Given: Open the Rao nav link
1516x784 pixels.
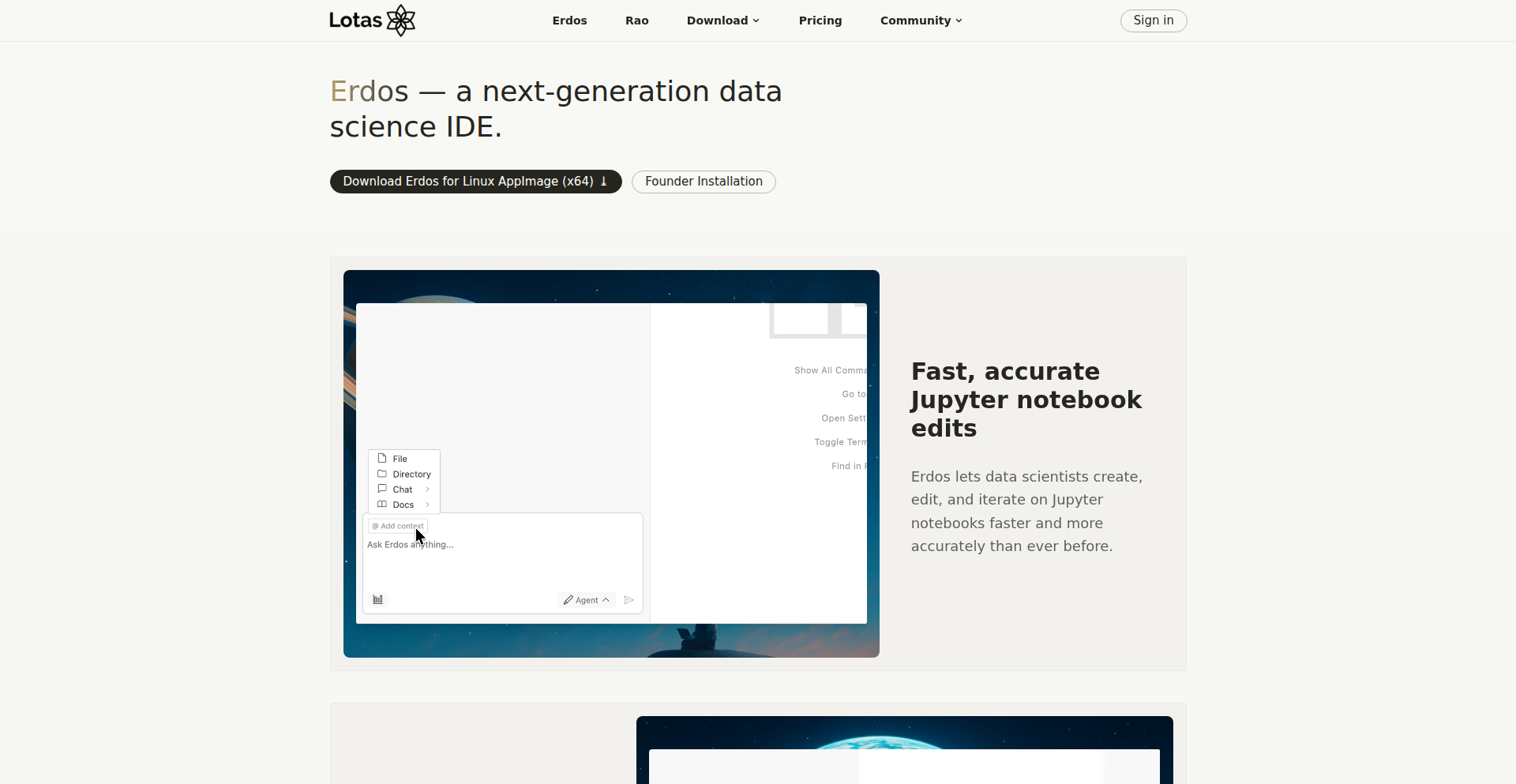Looking at the screenshot, I should [x=637, y=21].
